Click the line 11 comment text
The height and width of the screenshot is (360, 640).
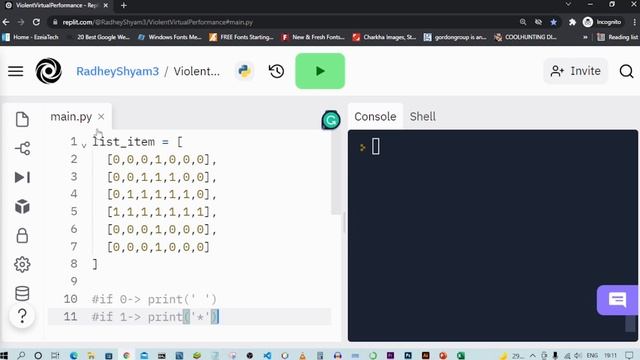point(155,317)
